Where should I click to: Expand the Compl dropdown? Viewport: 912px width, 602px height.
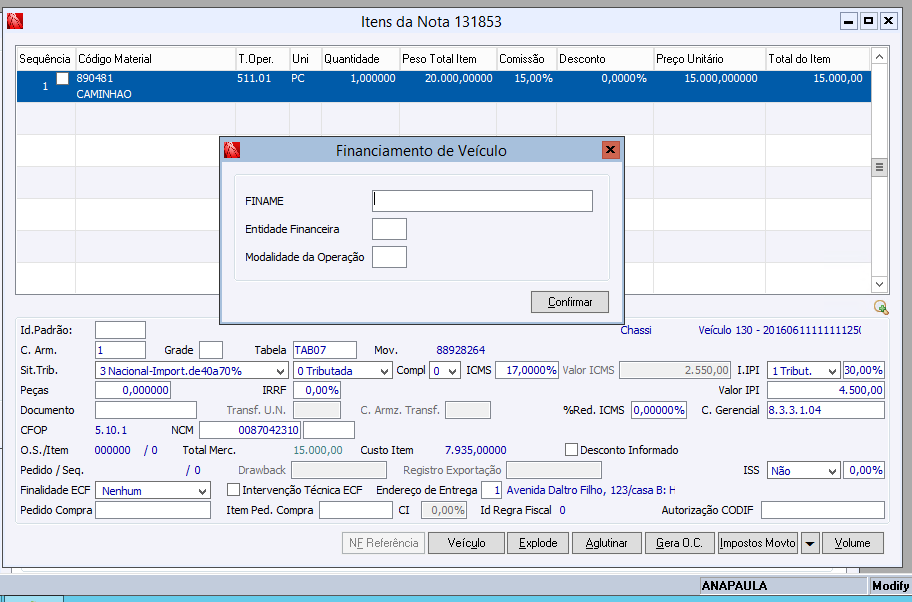[453, 371]
